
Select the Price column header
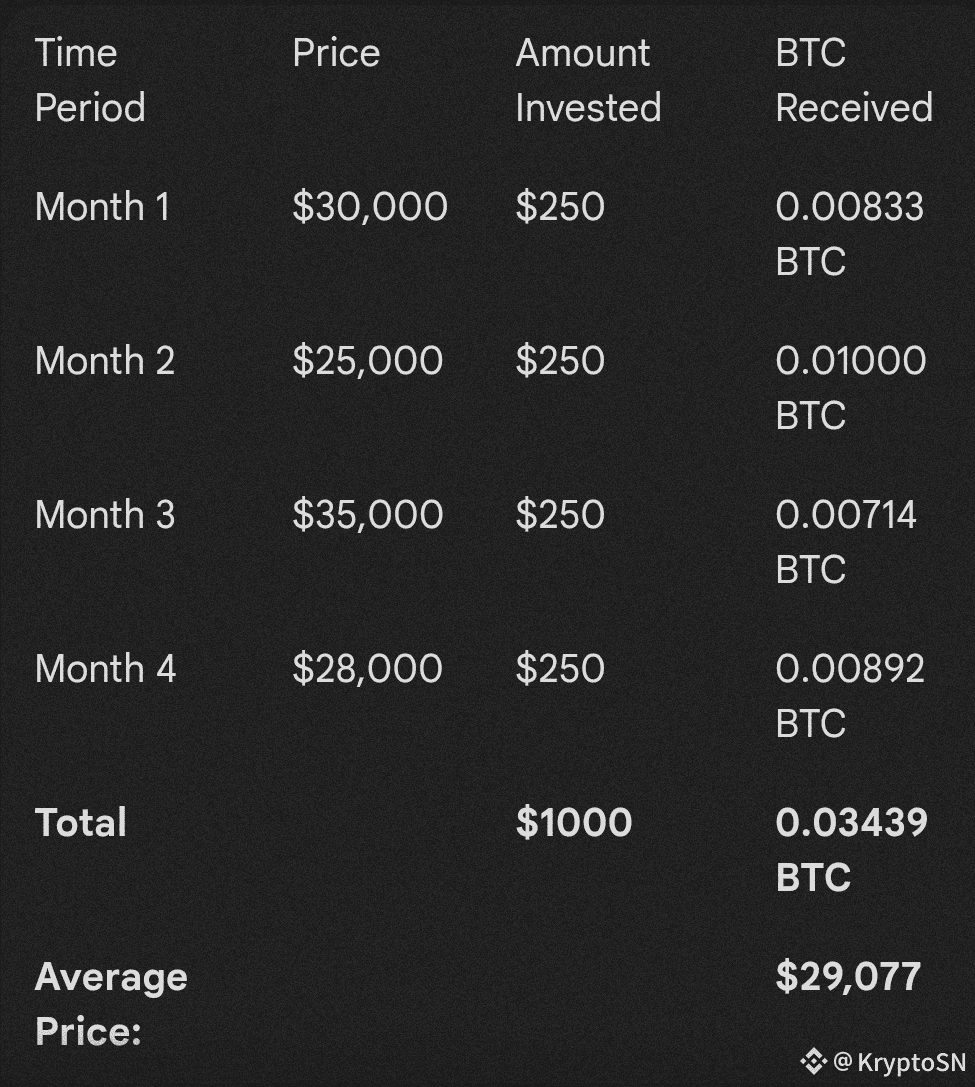336,53
